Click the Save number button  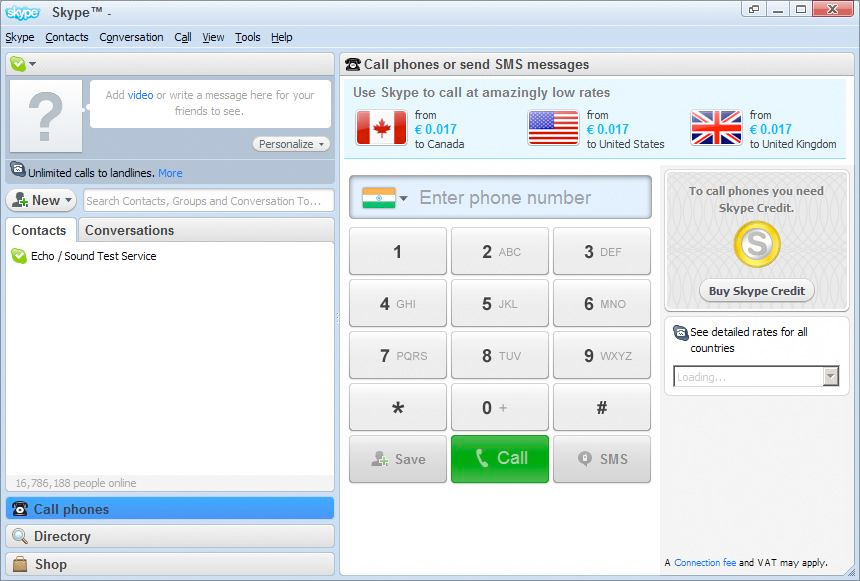398,459
